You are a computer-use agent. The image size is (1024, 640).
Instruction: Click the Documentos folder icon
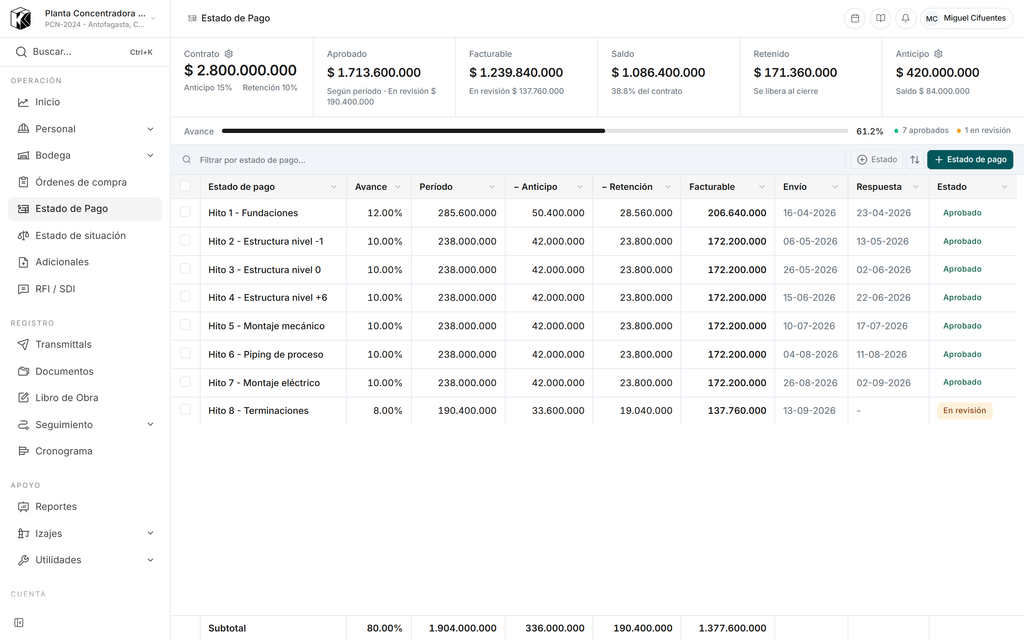tap(23, 371)
